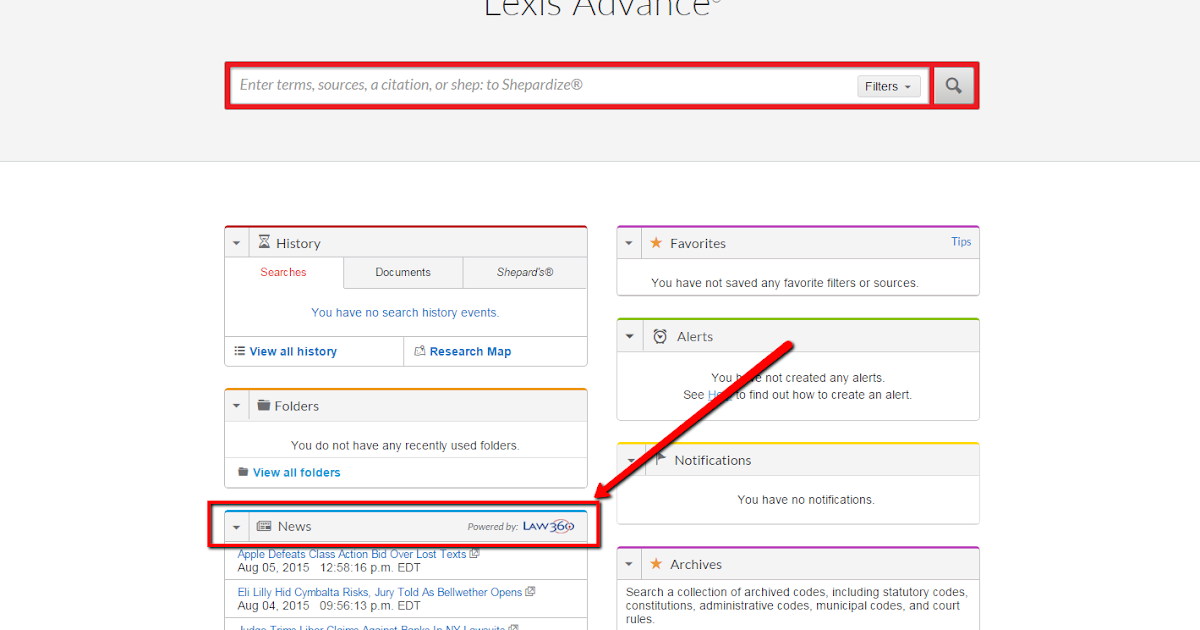1200x630 pixels.
Task: Click 'You have no notifications.' text
Action: (x=806, y=500)
